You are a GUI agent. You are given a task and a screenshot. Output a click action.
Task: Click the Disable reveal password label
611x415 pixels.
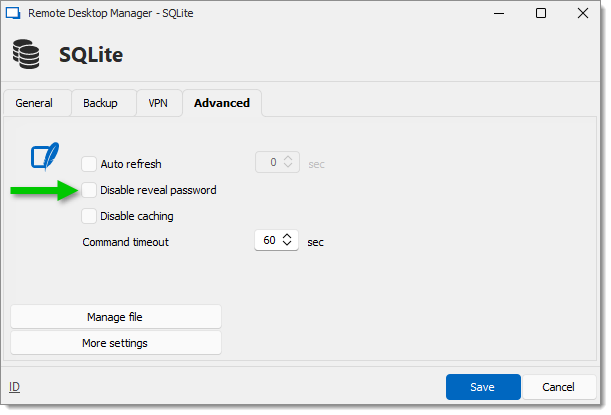[x=158, y=190]
